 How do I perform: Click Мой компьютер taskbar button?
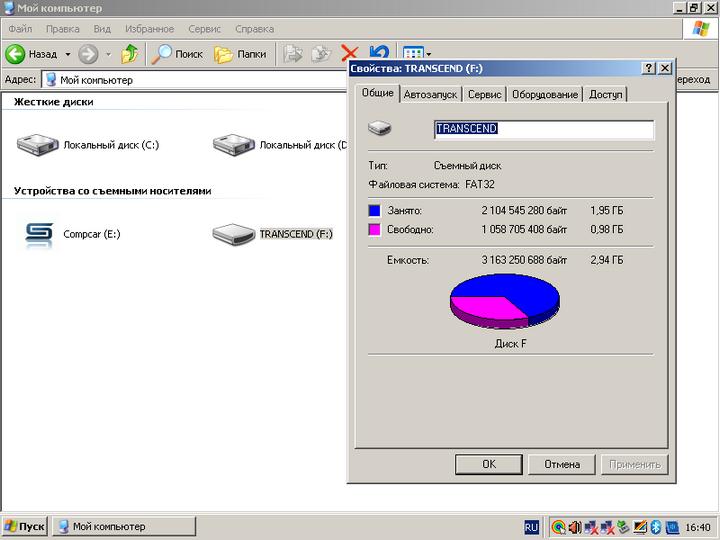tap(124, 527)
